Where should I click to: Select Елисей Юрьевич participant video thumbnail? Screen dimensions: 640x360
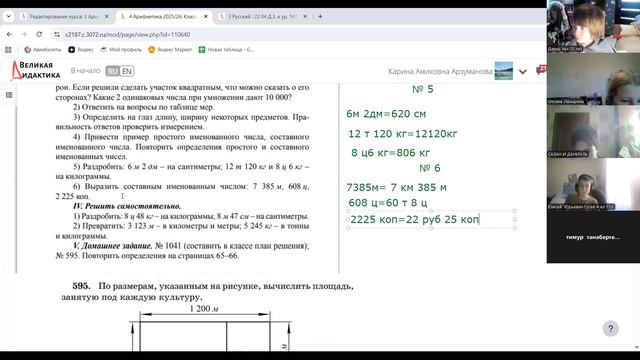click(593, 184)
